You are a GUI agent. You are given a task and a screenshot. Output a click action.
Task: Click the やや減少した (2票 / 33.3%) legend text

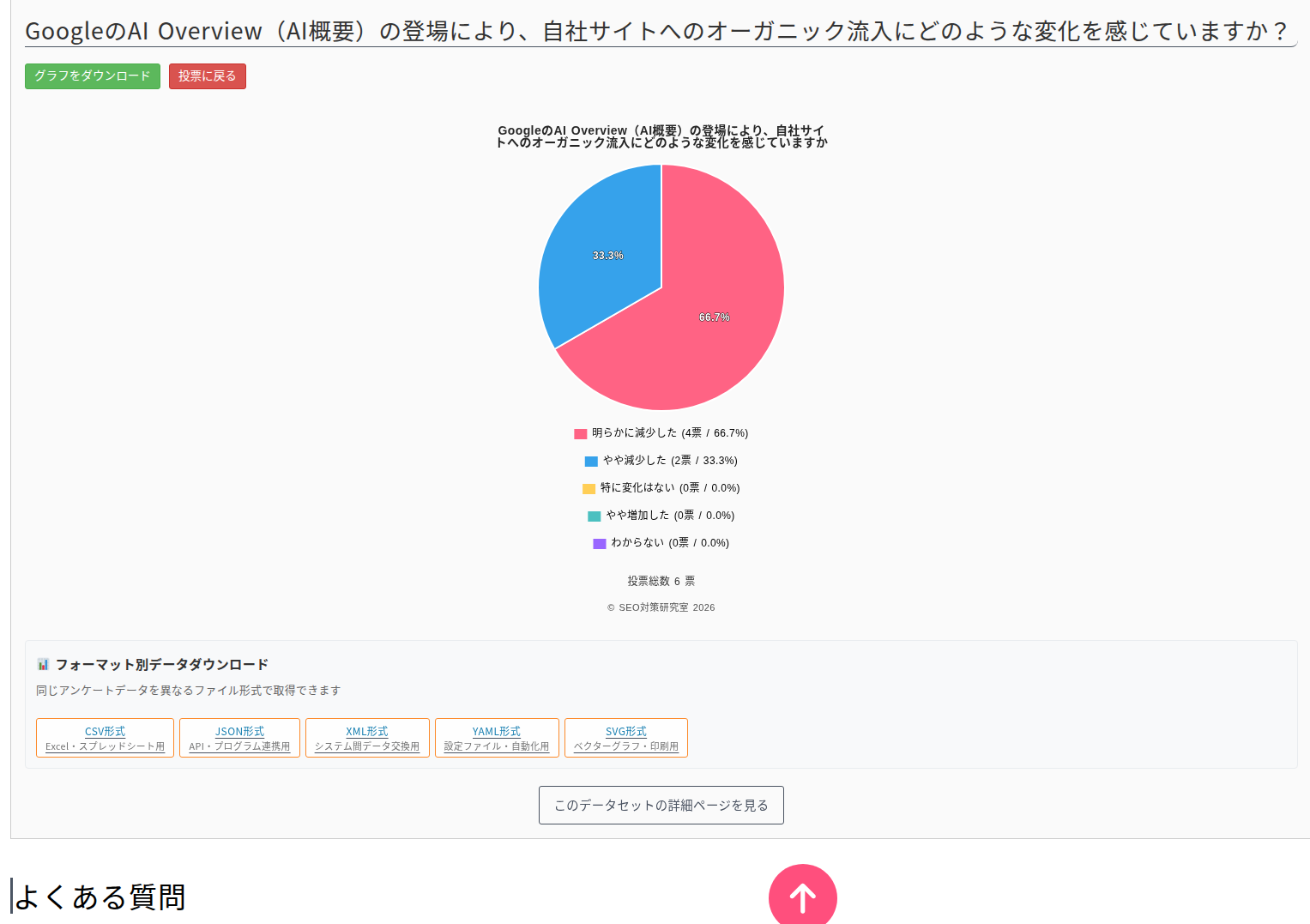pos(670,461)
